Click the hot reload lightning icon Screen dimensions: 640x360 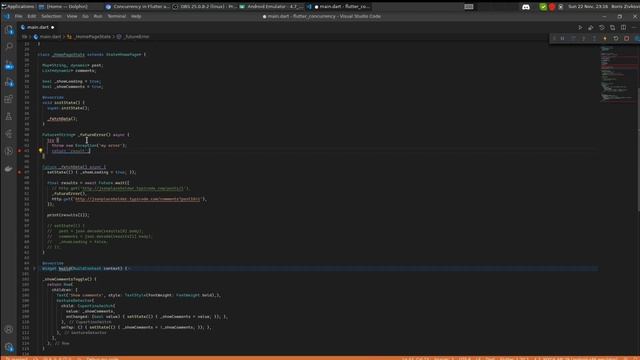(x=605, y=38)
